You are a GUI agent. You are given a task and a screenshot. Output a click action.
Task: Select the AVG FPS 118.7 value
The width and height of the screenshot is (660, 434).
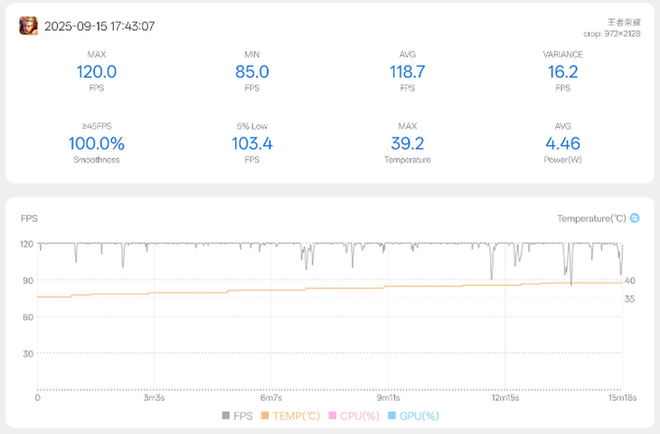[407, 72]
